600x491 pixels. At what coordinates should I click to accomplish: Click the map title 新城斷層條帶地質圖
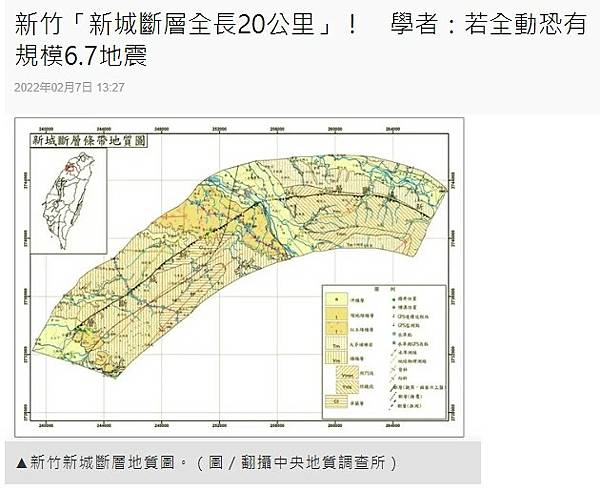click(x=89, y=141)
